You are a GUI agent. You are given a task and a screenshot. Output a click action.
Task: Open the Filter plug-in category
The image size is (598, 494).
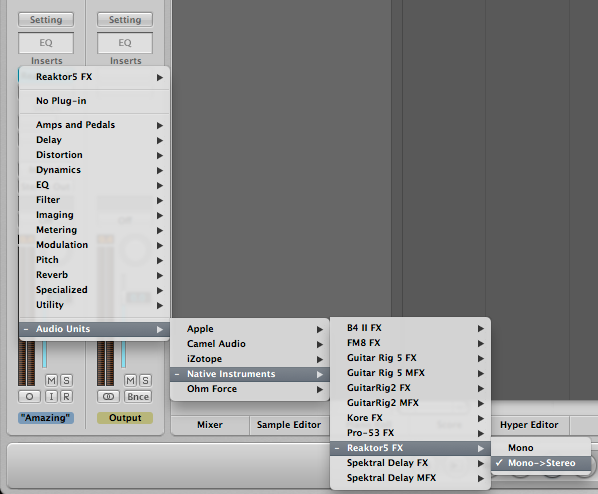click(x=94, y=200)
